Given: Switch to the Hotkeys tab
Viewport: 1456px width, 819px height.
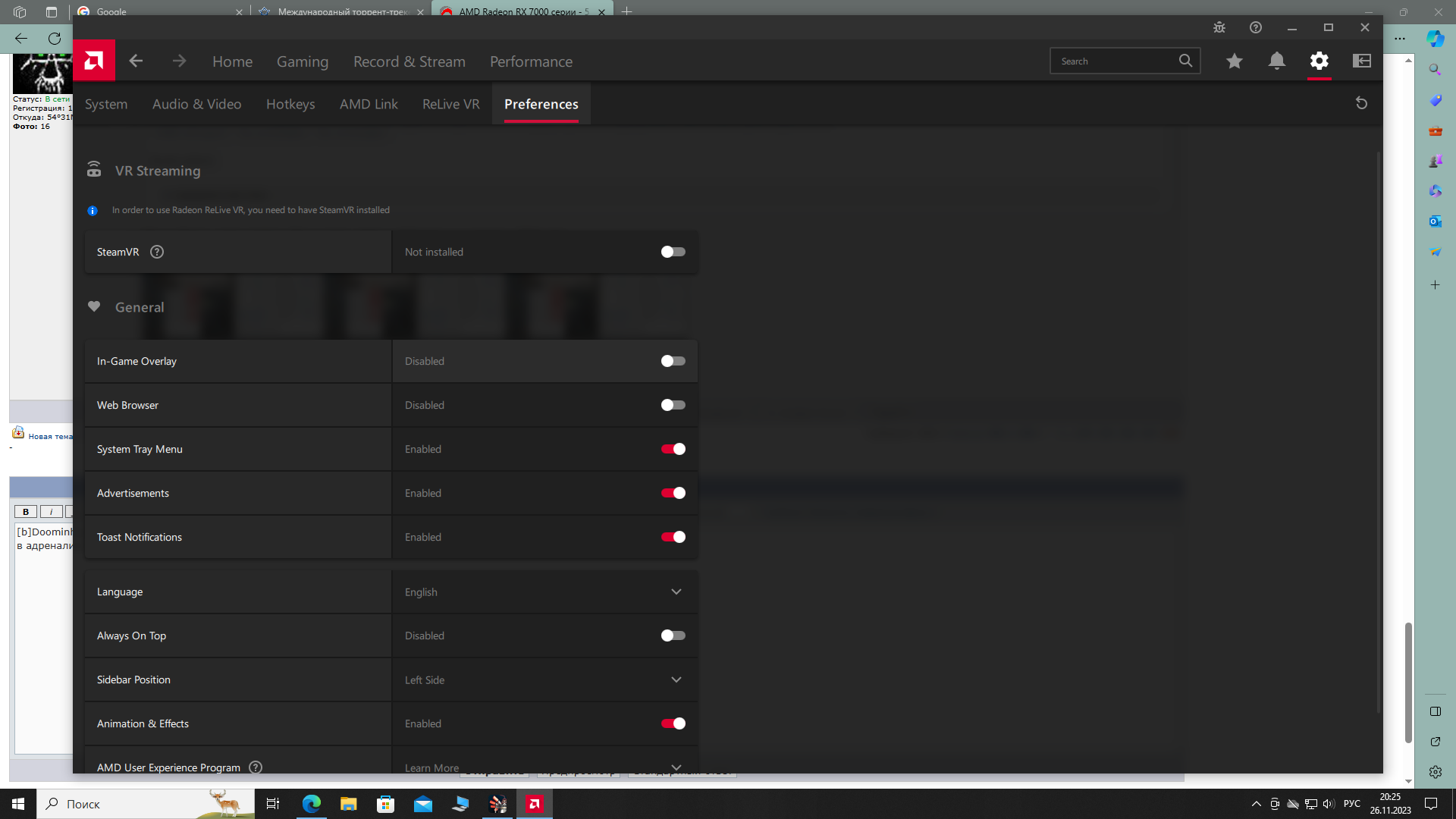Looking at the screenshot, I should [x=290, y=104].
